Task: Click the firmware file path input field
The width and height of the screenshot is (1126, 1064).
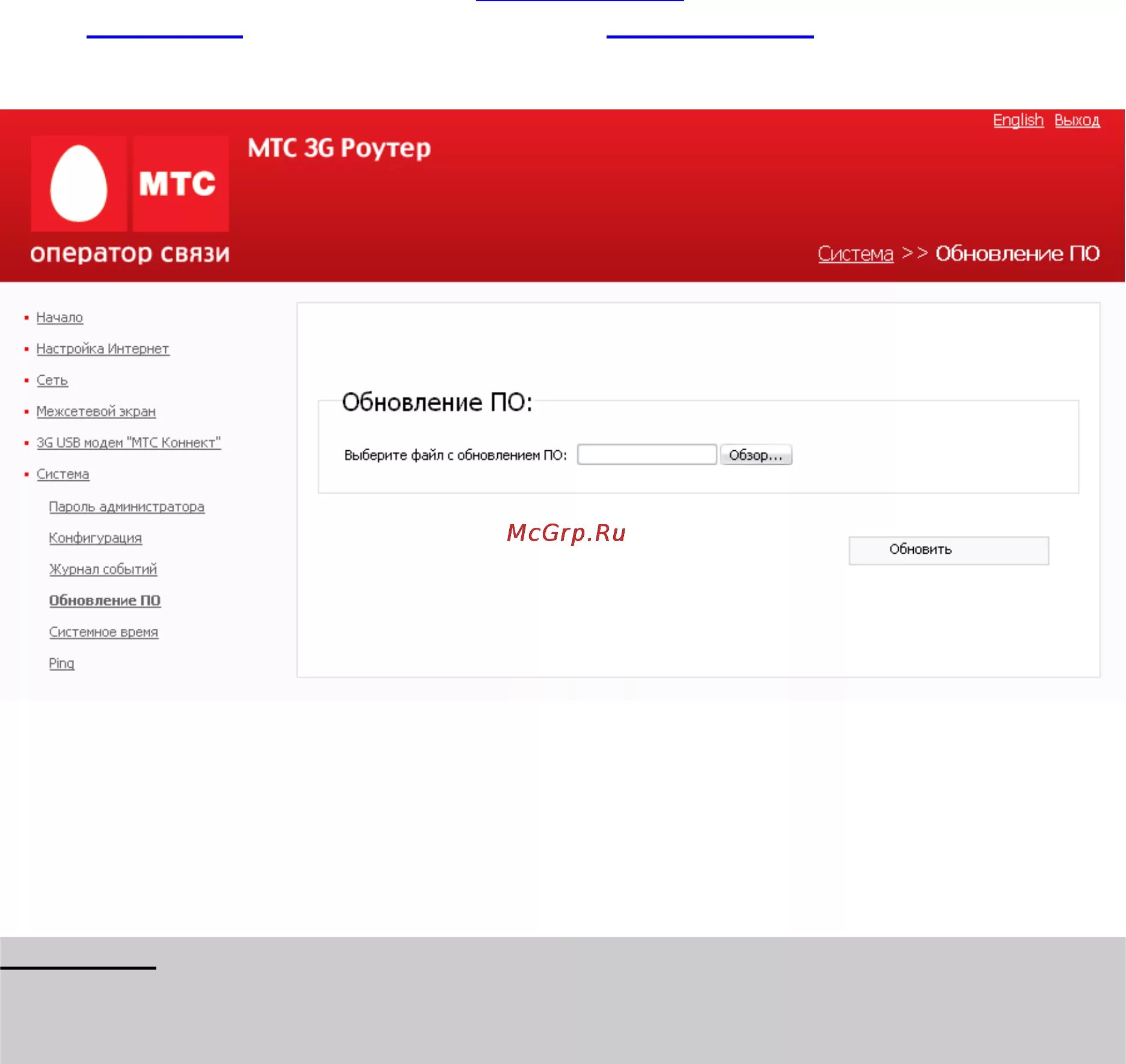Action: tap(647, 454)
